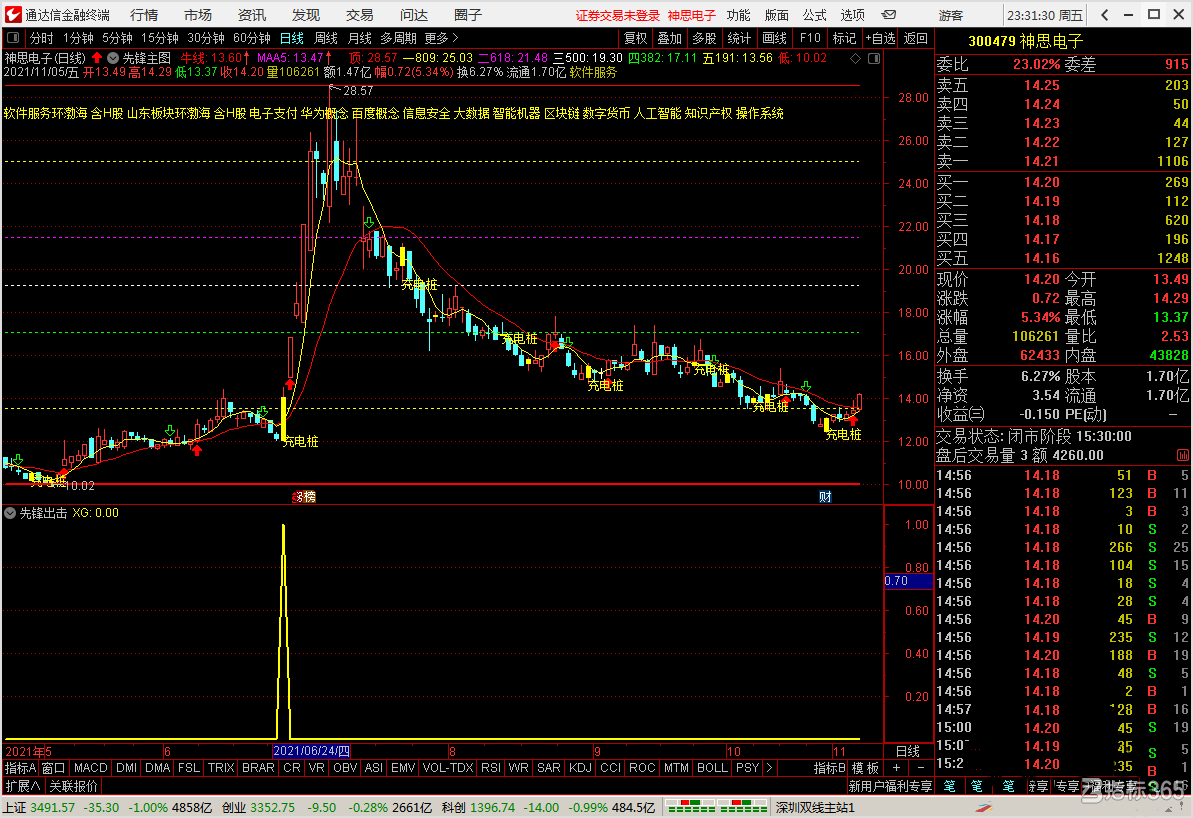Select the 1分钟 period
Screen dimensions: 1193x818
click(78, 38)
